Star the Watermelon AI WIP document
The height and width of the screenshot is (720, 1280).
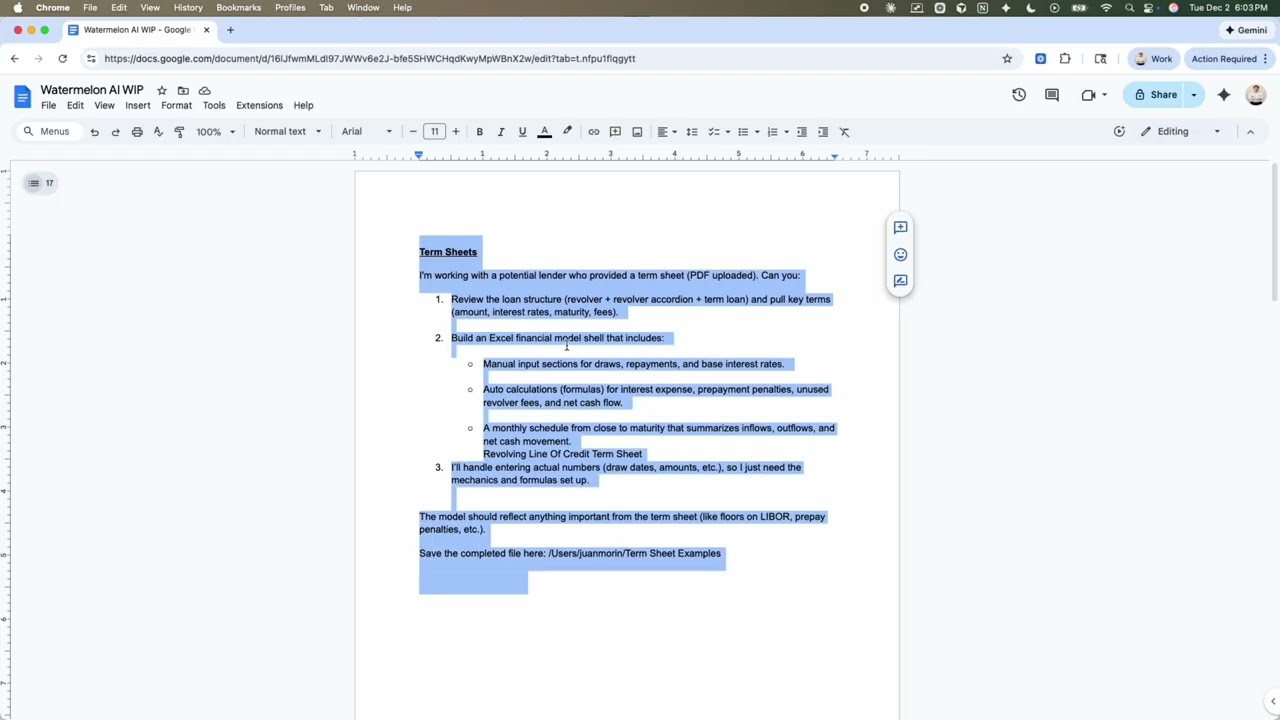pyautogui.click(x=162, y=90)
